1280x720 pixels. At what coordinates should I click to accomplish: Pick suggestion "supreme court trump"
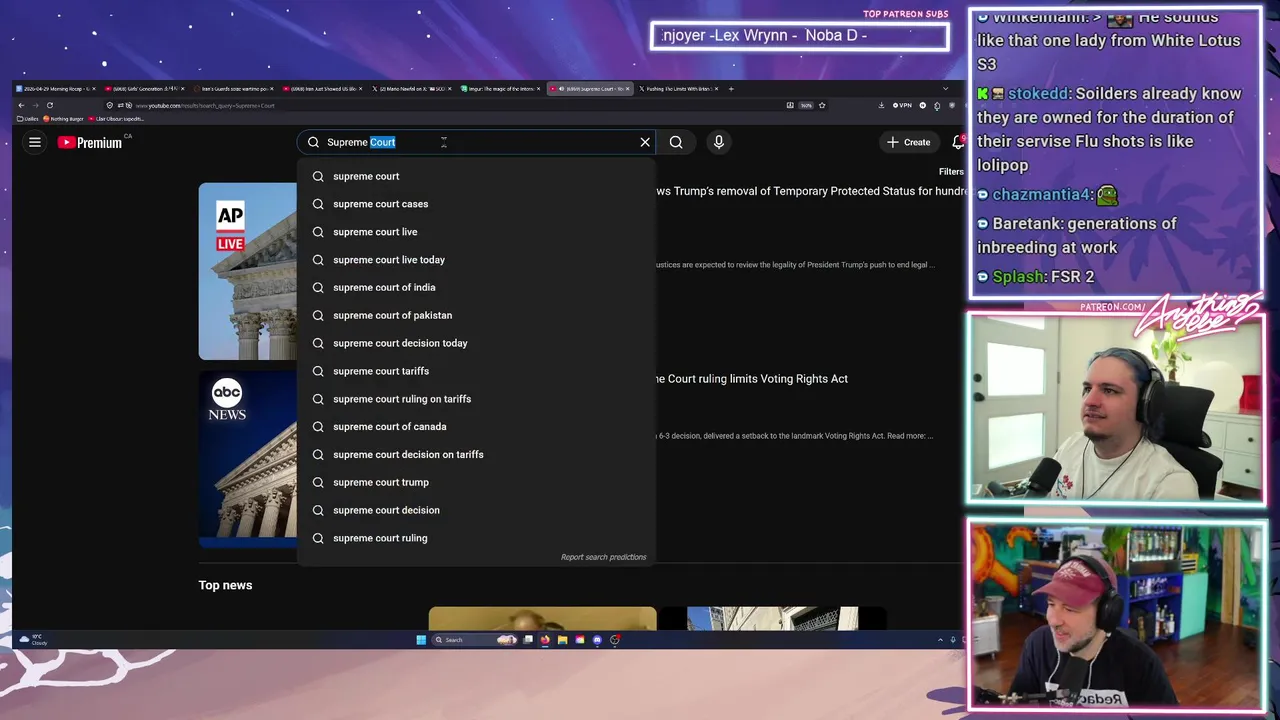coord(476,482)
